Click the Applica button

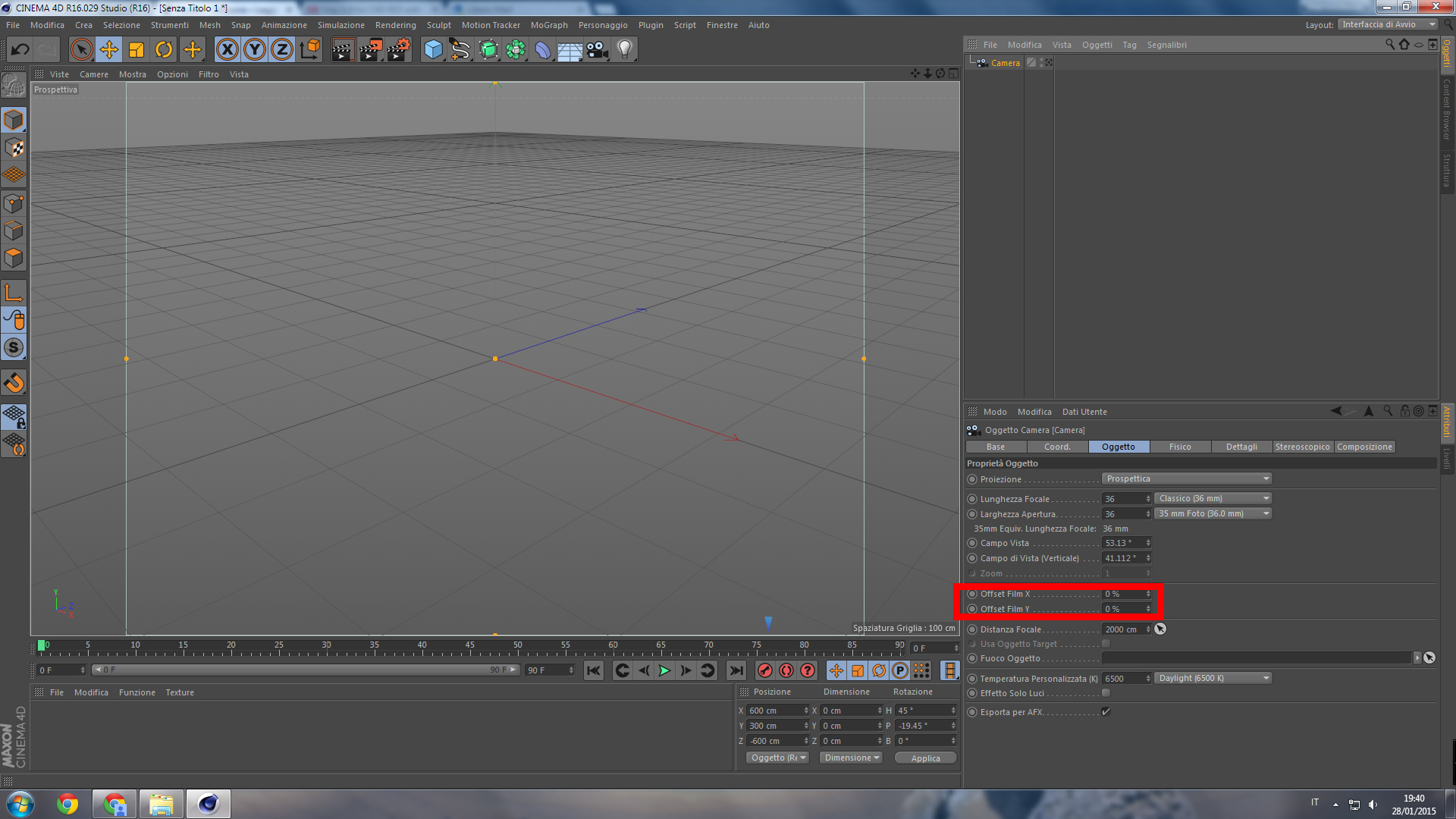(x=925, y=758)
